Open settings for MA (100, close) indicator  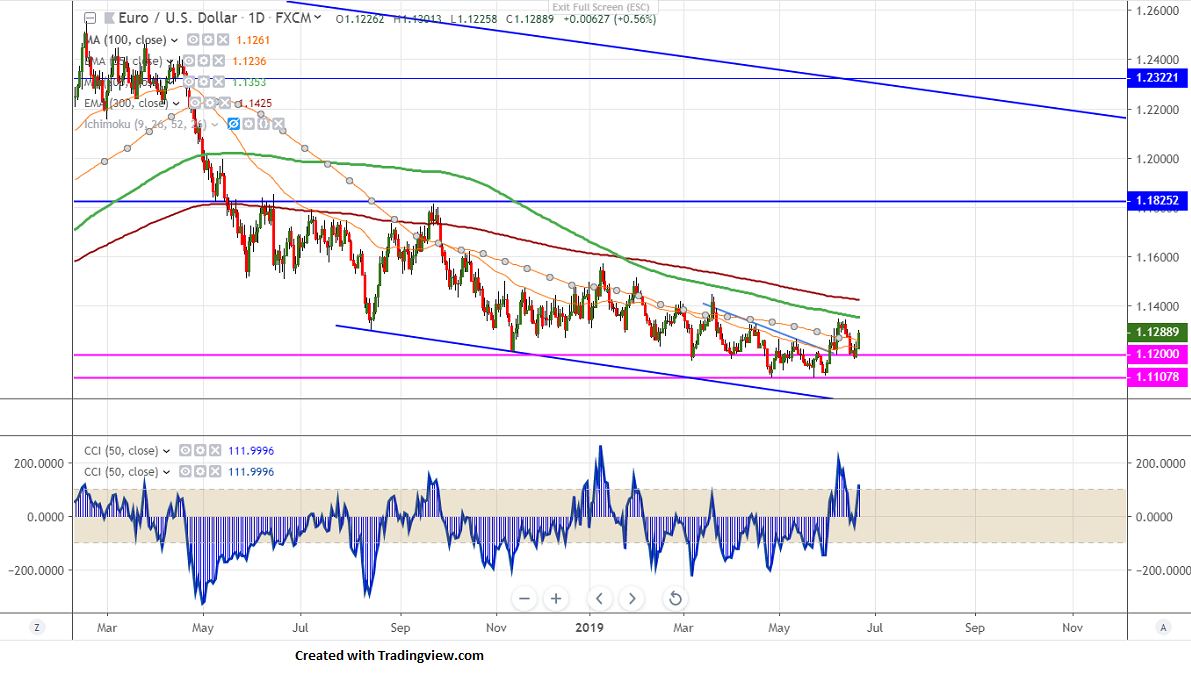(208, 40)
